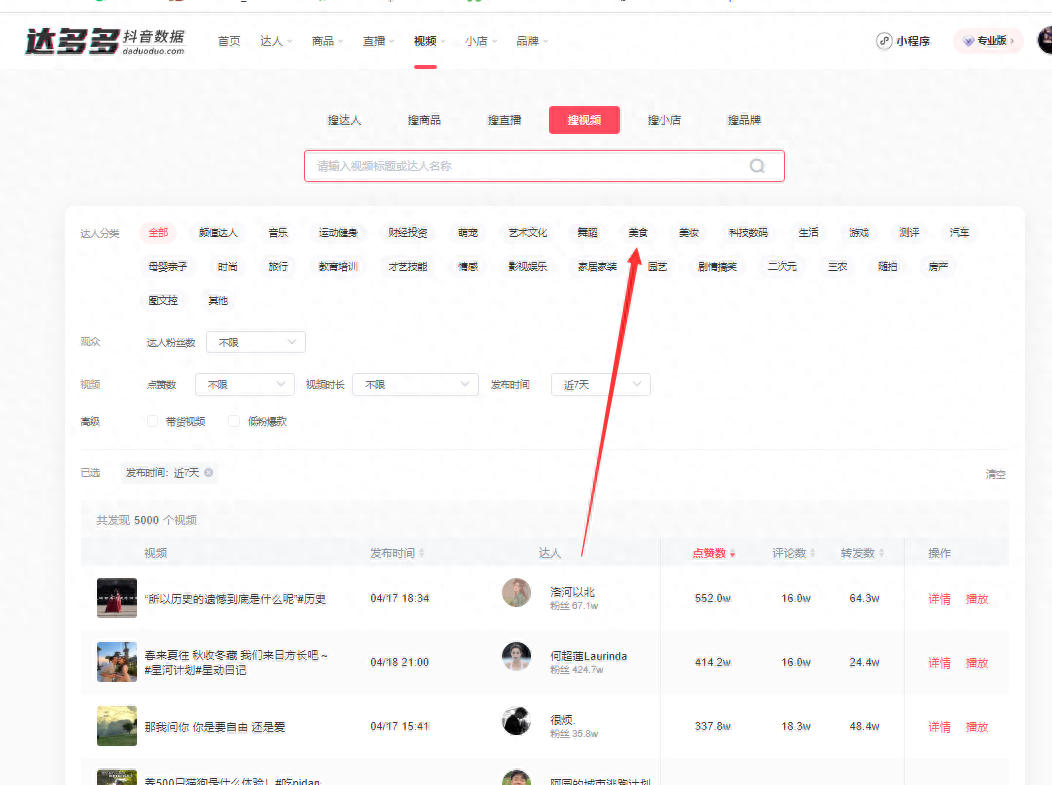Switch to the 搜直播 tab
The width and height of the screenshot is (1052, 785).
coord(504,119)
